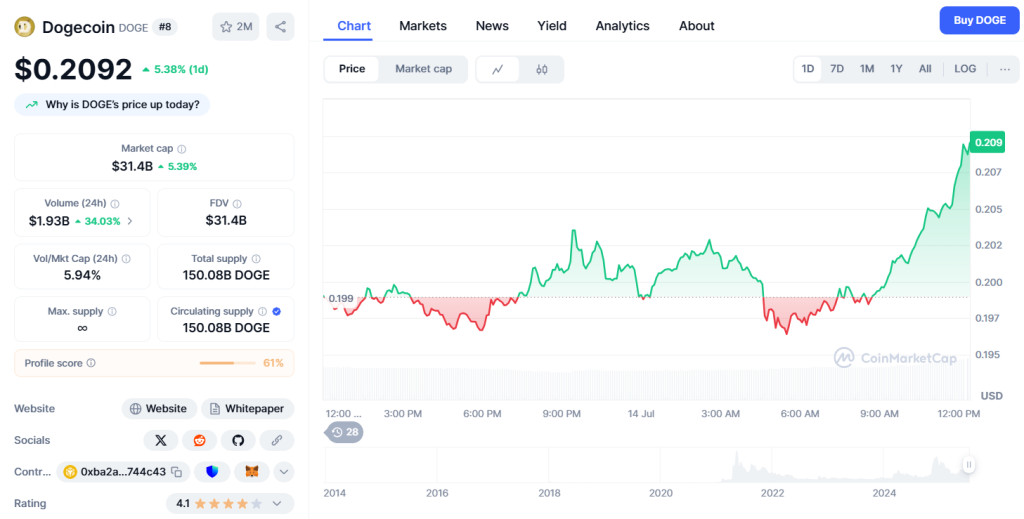Viewport: 1024px width, 519px height.
Task: Click the Max. supply info icon
Action: [112, 311]
